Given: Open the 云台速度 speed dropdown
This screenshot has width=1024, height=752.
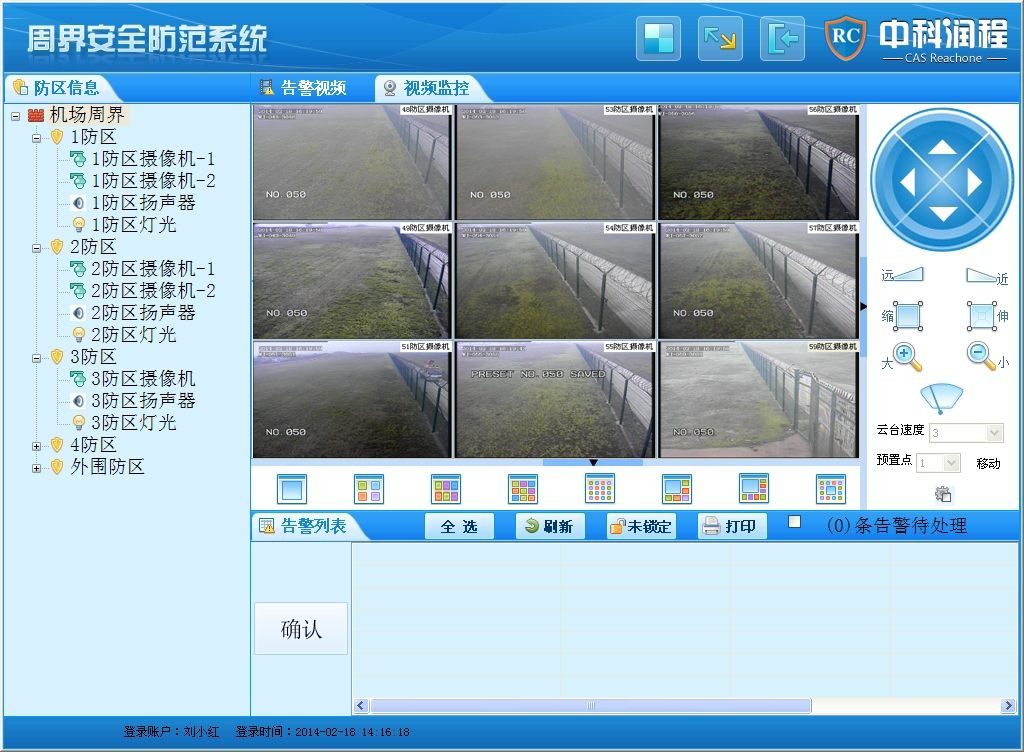Looking at the screenshot, I should point(994,433).
